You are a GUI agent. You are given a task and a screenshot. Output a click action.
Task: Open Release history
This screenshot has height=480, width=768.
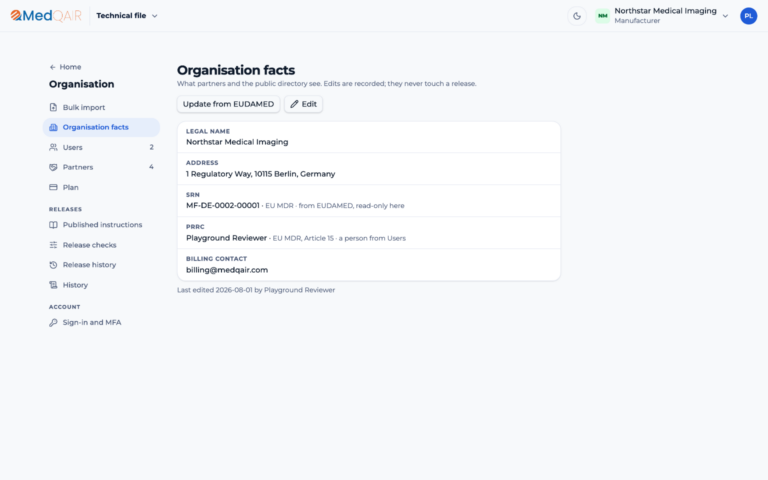101,265
